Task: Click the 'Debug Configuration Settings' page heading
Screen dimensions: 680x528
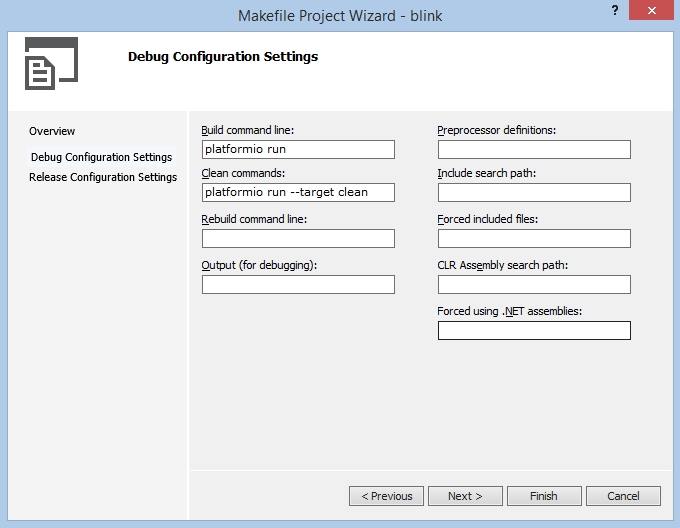Action: pyautogui.click(x=223, y=56)
